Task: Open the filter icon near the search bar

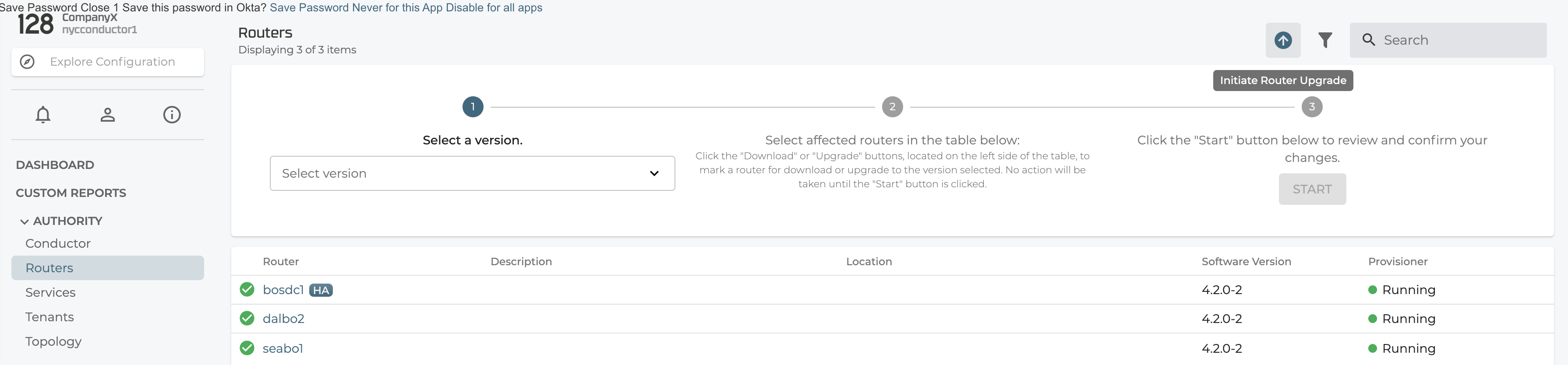Action: click(x=1326, y=40)
